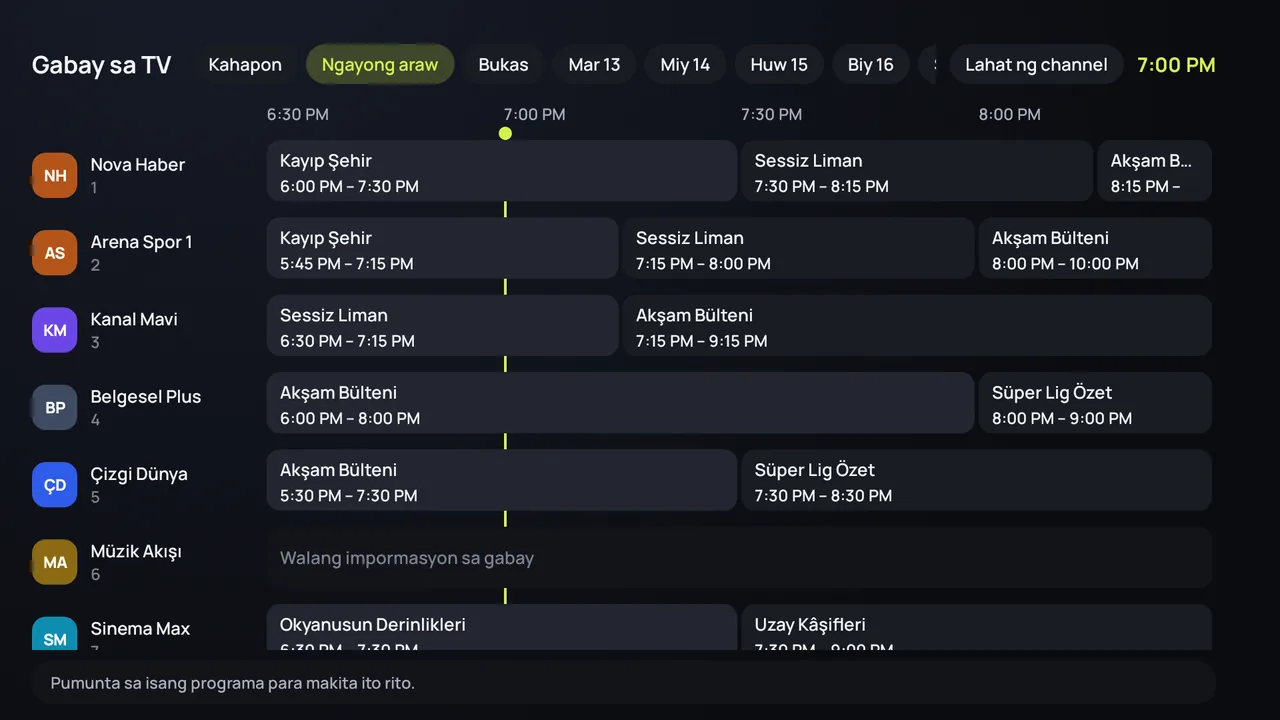Click the Kanal Mavi KM channel icon
The image size is (1280, 720).
pos(54,330)
